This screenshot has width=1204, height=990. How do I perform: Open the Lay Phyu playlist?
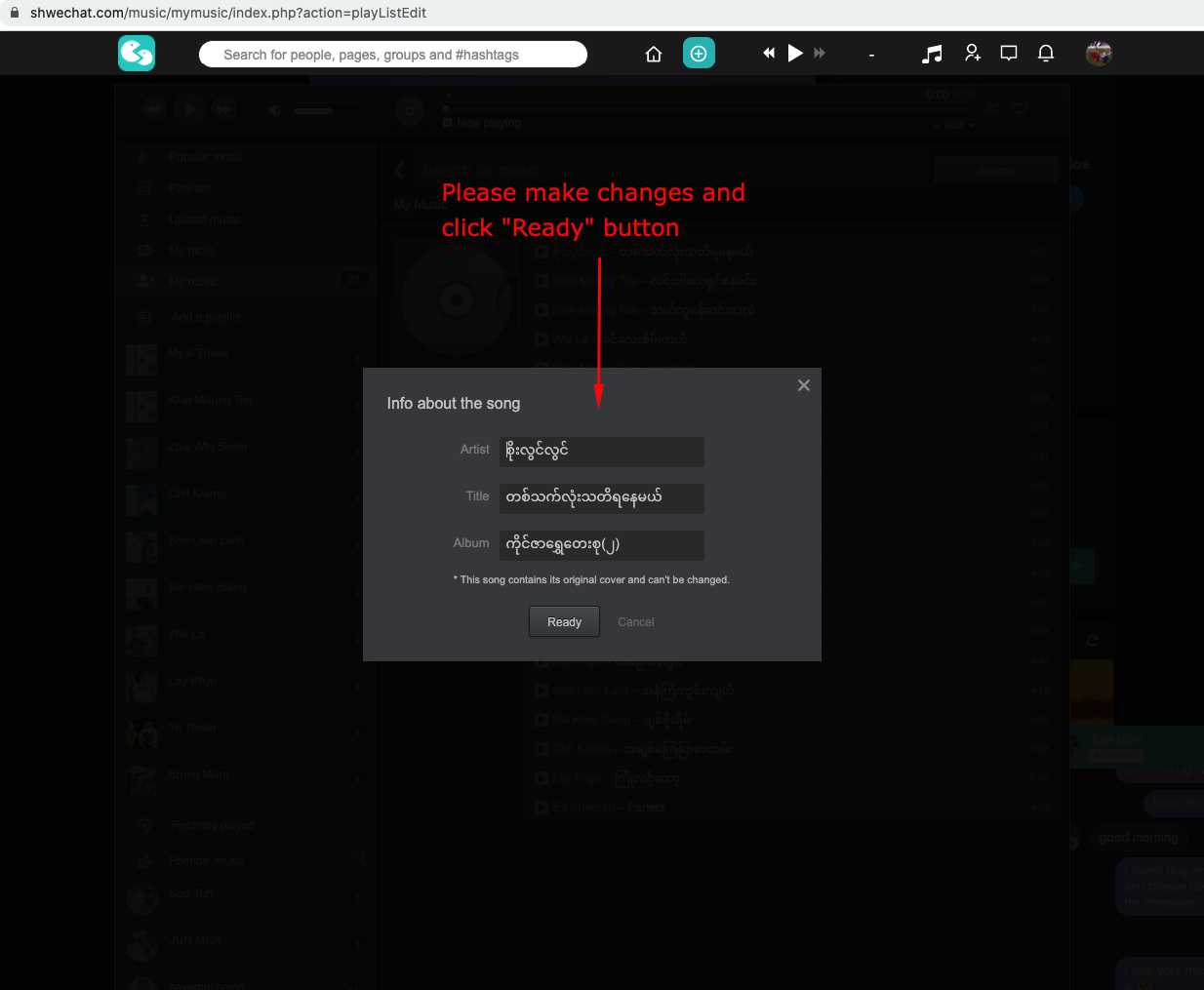click(x=193, y=681)
